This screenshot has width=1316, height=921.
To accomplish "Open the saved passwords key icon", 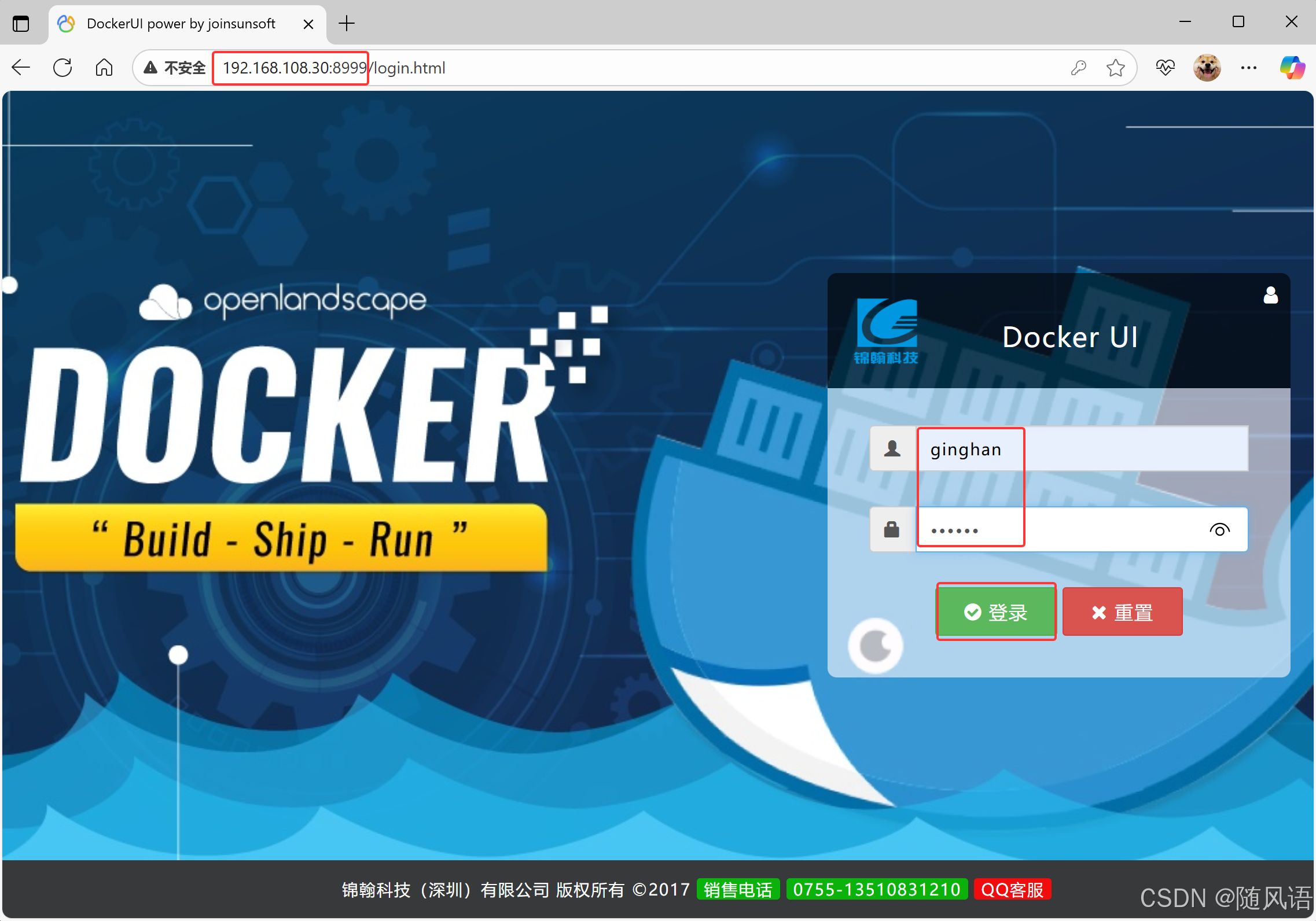I will click(1078, 68).
